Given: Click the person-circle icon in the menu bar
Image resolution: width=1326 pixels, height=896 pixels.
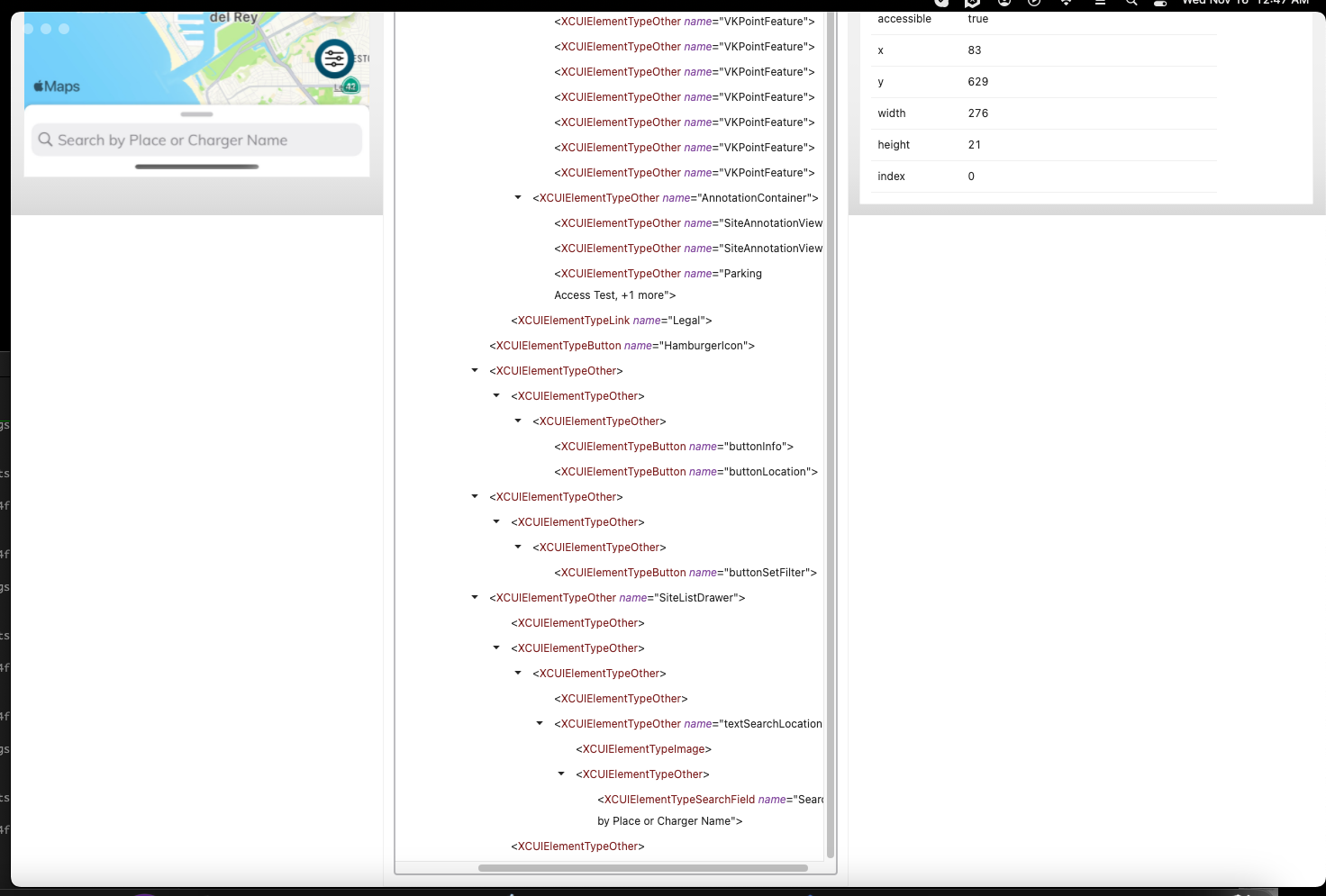Looking at the screenshot, I should 1004,4.
